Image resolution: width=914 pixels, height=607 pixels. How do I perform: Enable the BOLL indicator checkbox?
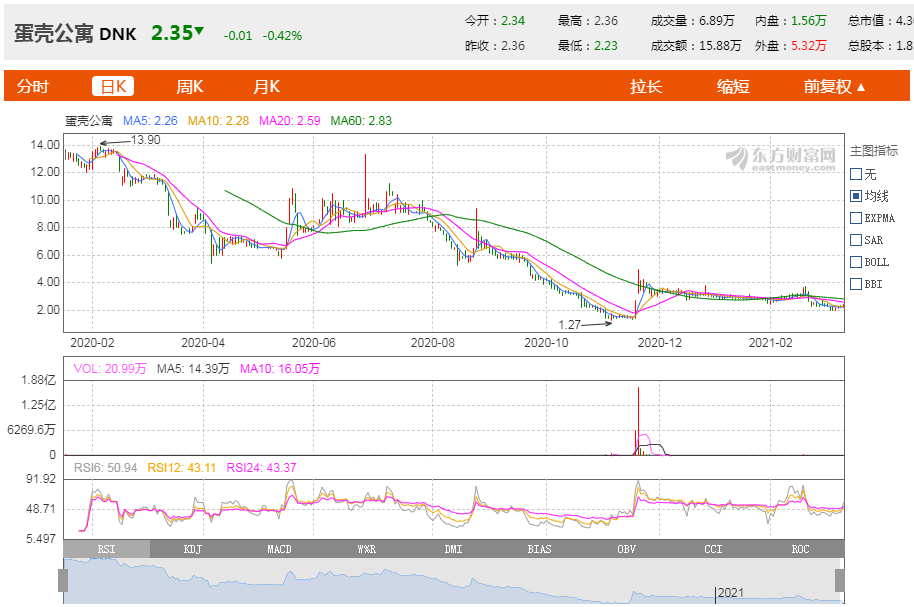856,262
